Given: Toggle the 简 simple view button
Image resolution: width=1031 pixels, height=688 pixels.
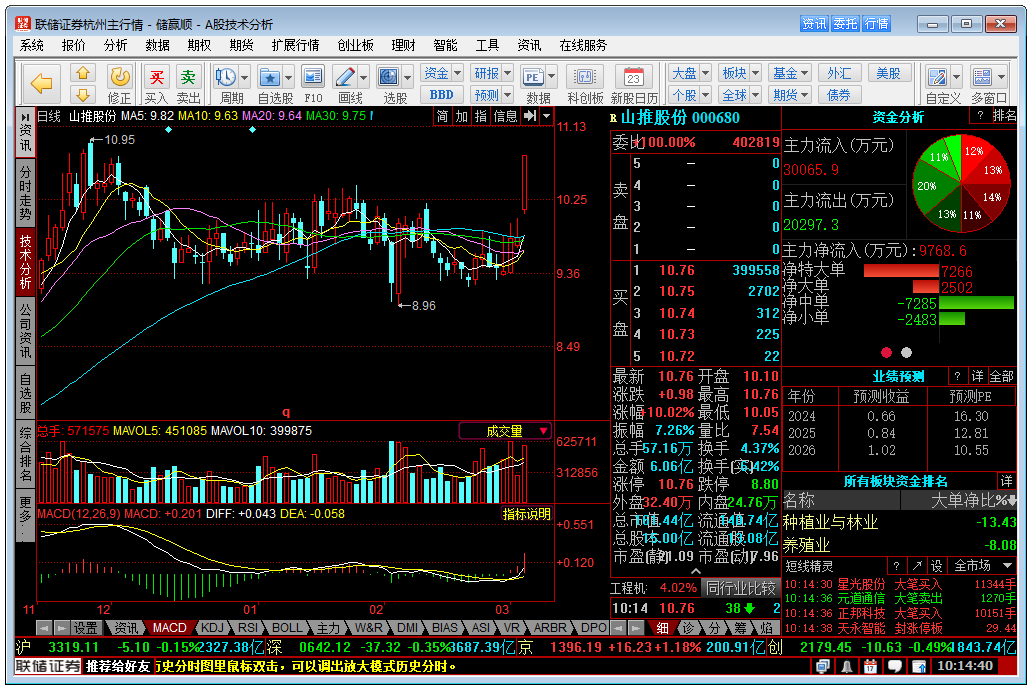Looking at the screenshot, I should pos(442,116).
